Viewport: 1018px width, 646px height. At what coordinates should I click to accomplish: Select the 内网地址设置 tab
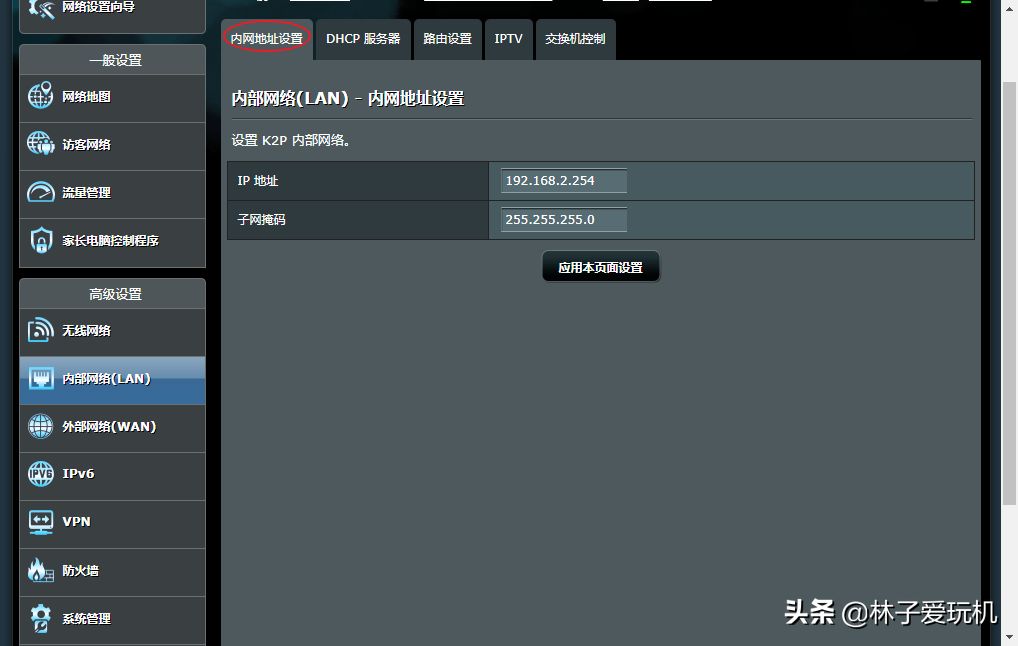[x=266, y=39]
